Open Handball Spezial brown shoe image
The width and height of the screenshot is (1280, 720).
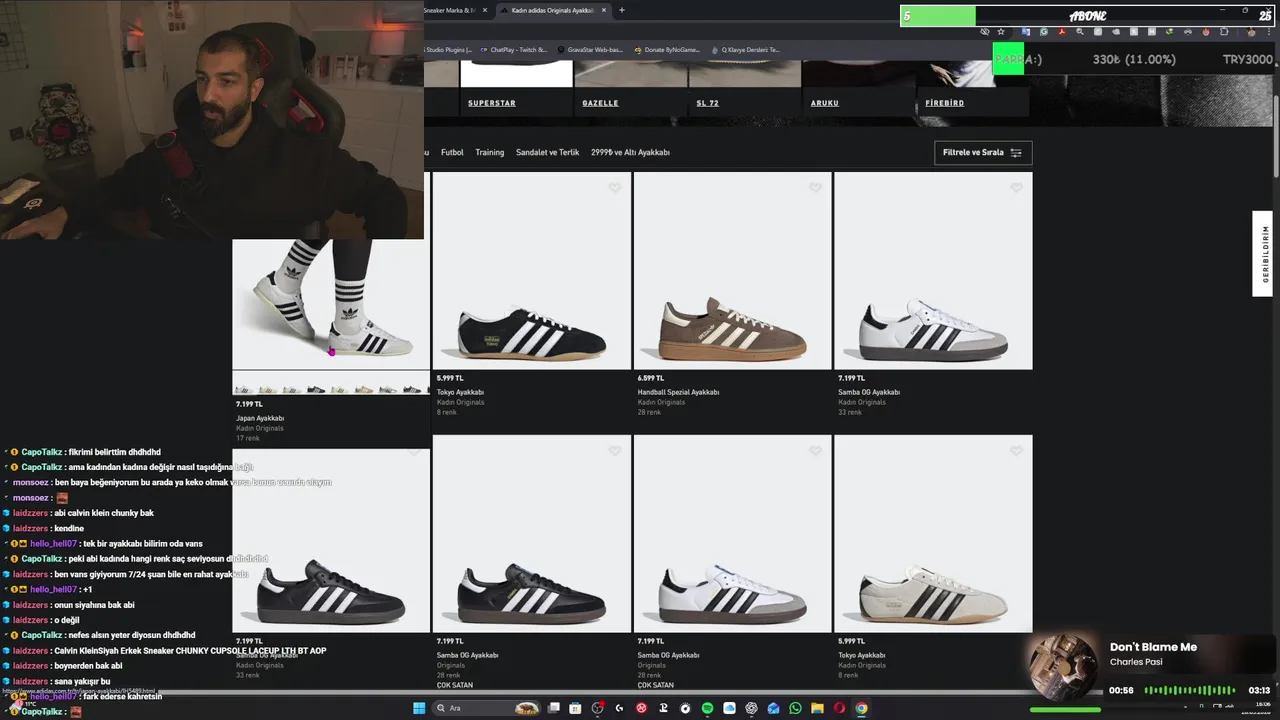point(732,271)
